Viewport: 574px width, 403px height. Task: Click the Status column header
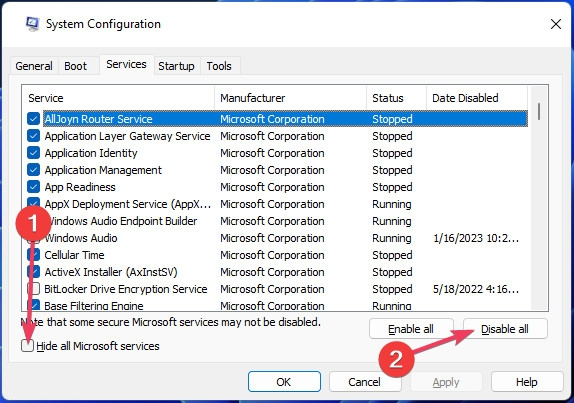396,98
